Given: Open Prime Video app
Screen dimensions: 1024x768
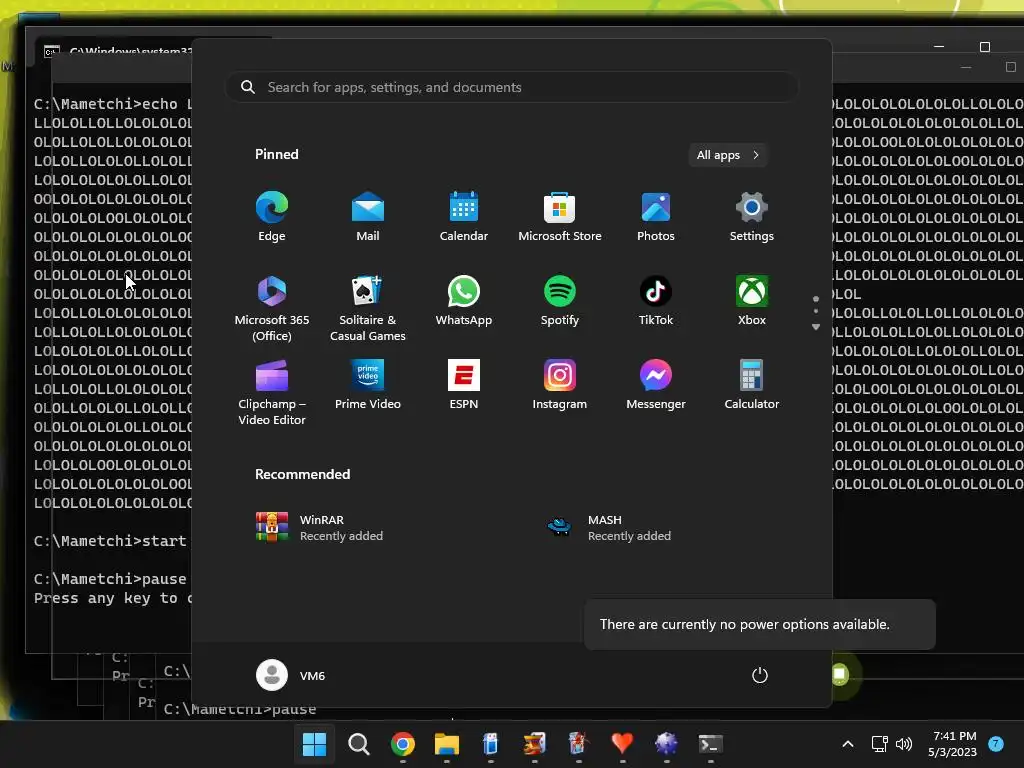Looking at the screenshot, I should coord(368,385).
